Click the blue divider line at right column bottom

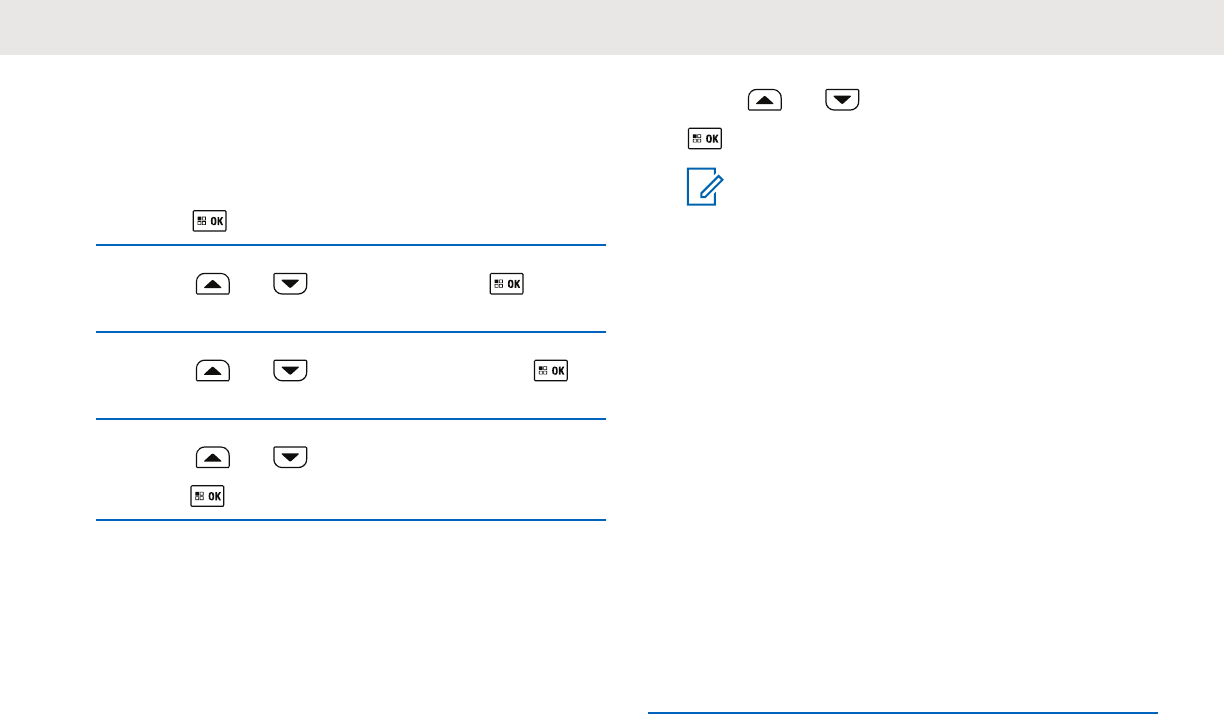point(903,713)
